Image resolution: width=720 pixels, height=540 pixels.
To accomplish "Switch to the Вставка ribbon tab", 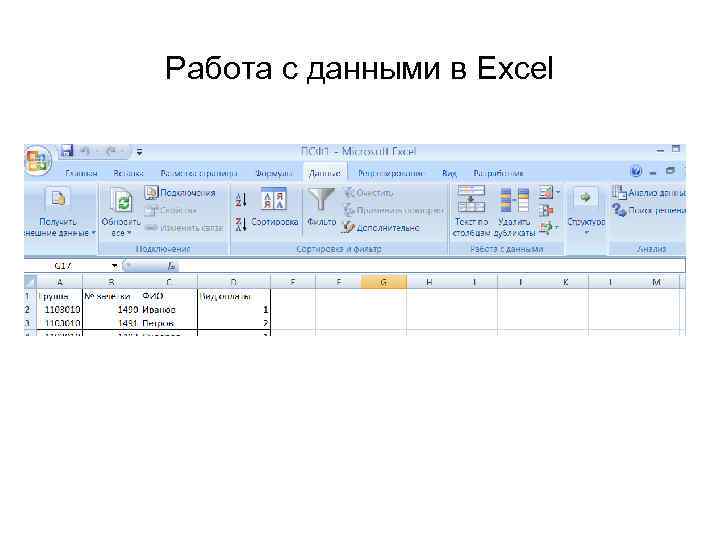I will point(129,173).
